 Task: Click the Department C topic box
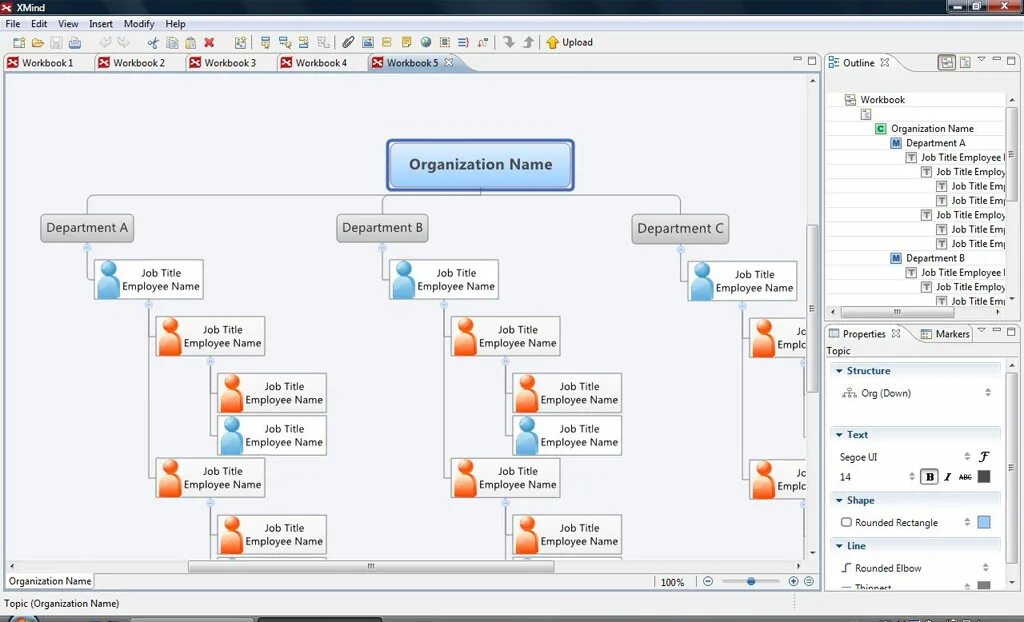pos(680,229)
